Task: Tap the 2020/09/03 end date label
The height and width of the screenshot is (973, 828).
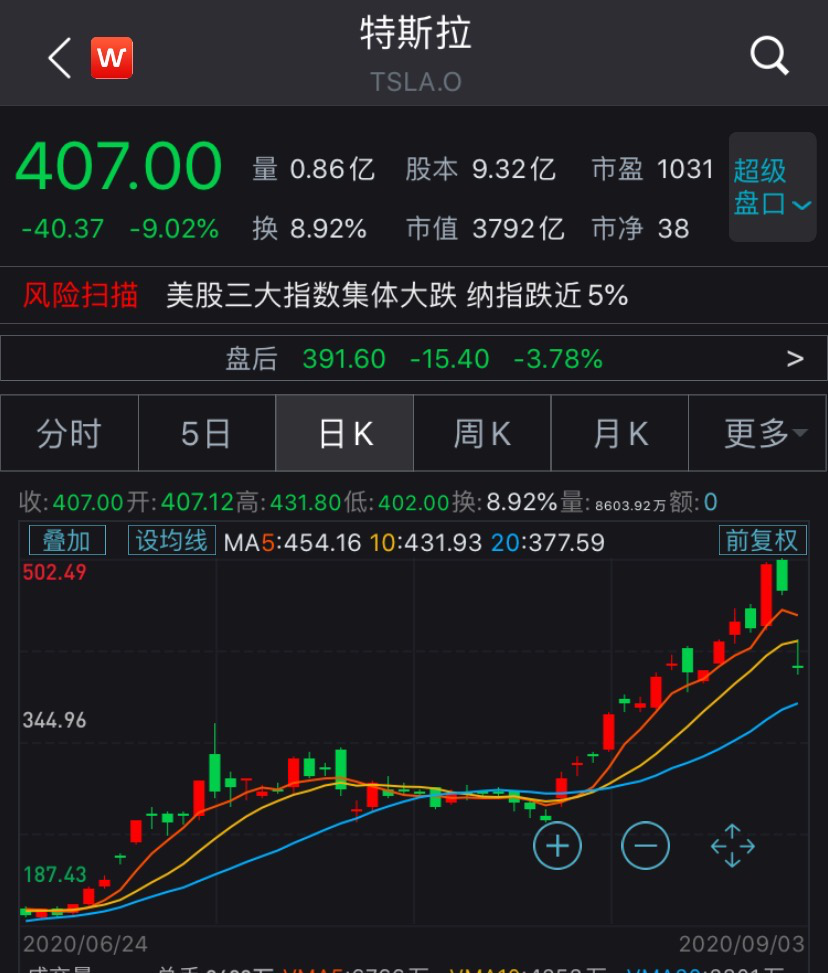Action: (742, 944)
